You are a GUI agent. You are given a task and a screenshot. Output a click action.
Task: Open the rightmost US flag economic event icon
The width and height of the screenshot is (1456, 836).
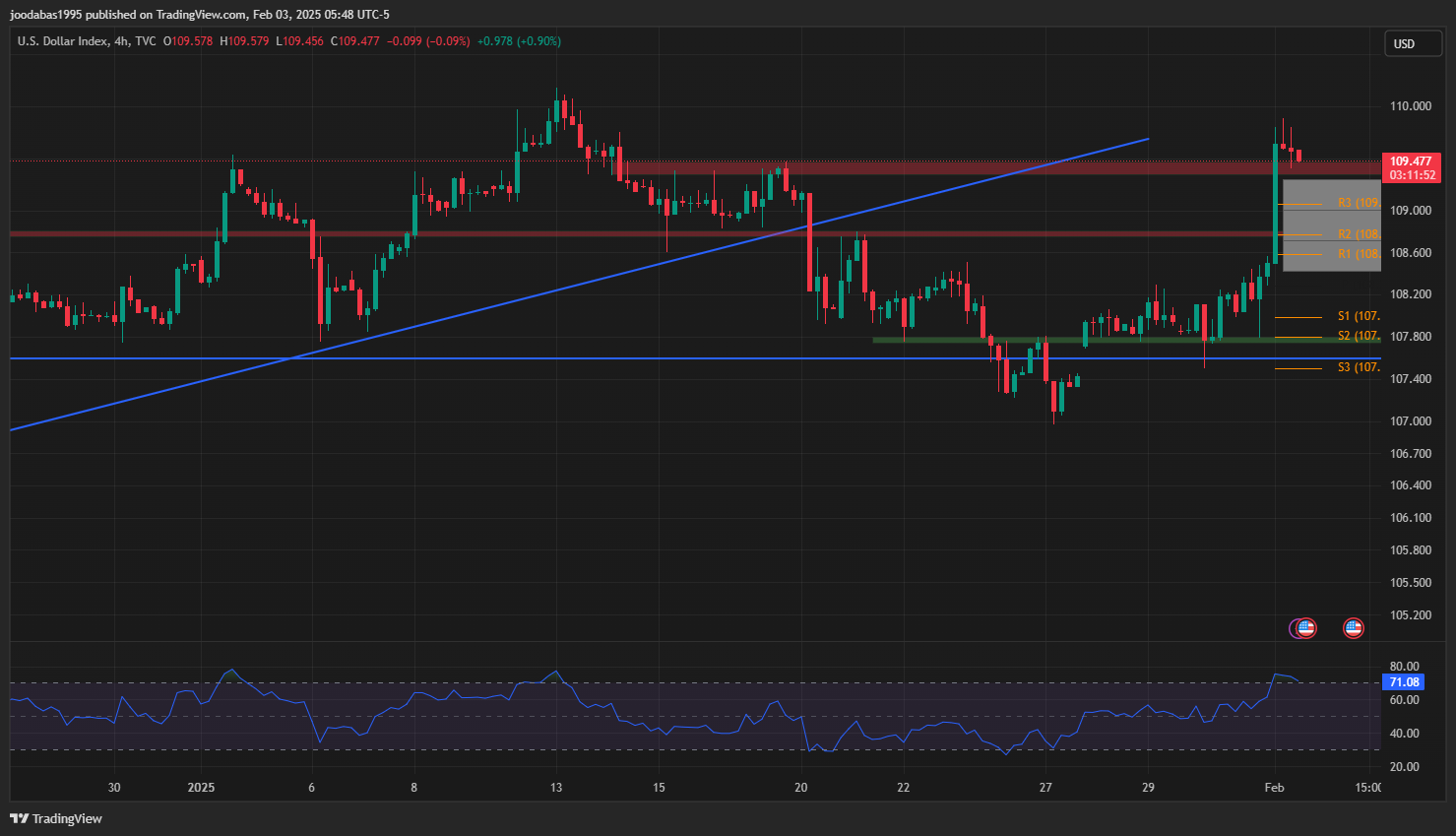[x=1354, y=628]
